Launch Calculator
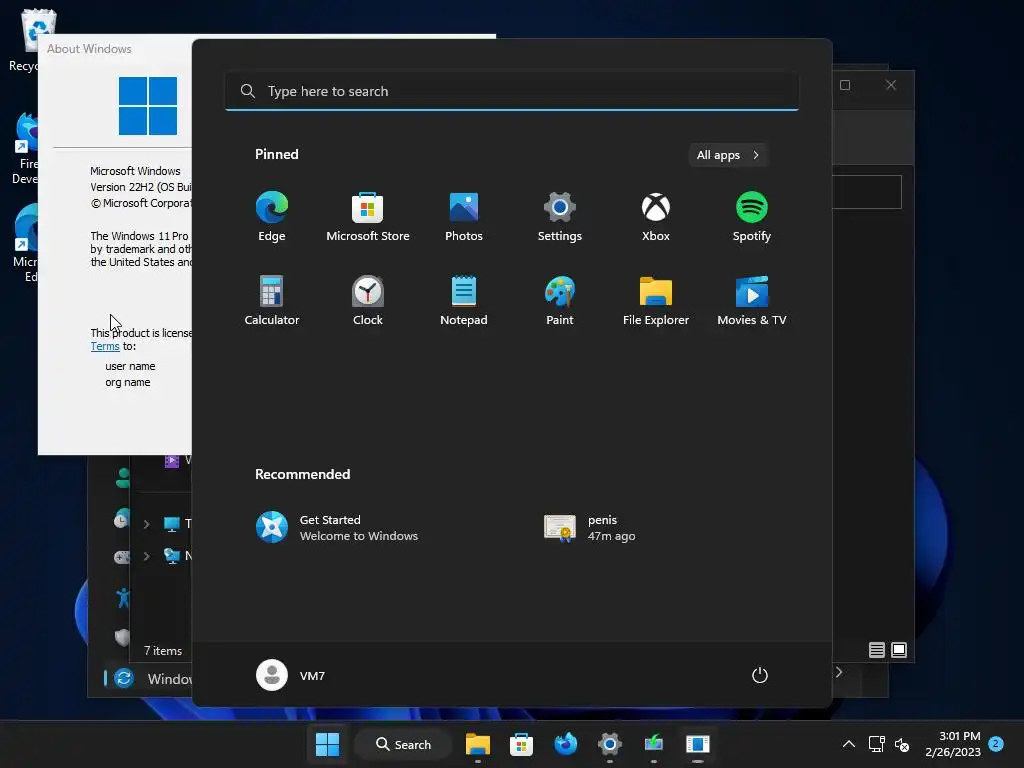This screenshot has height=768, width=1024. coord(272,300)
